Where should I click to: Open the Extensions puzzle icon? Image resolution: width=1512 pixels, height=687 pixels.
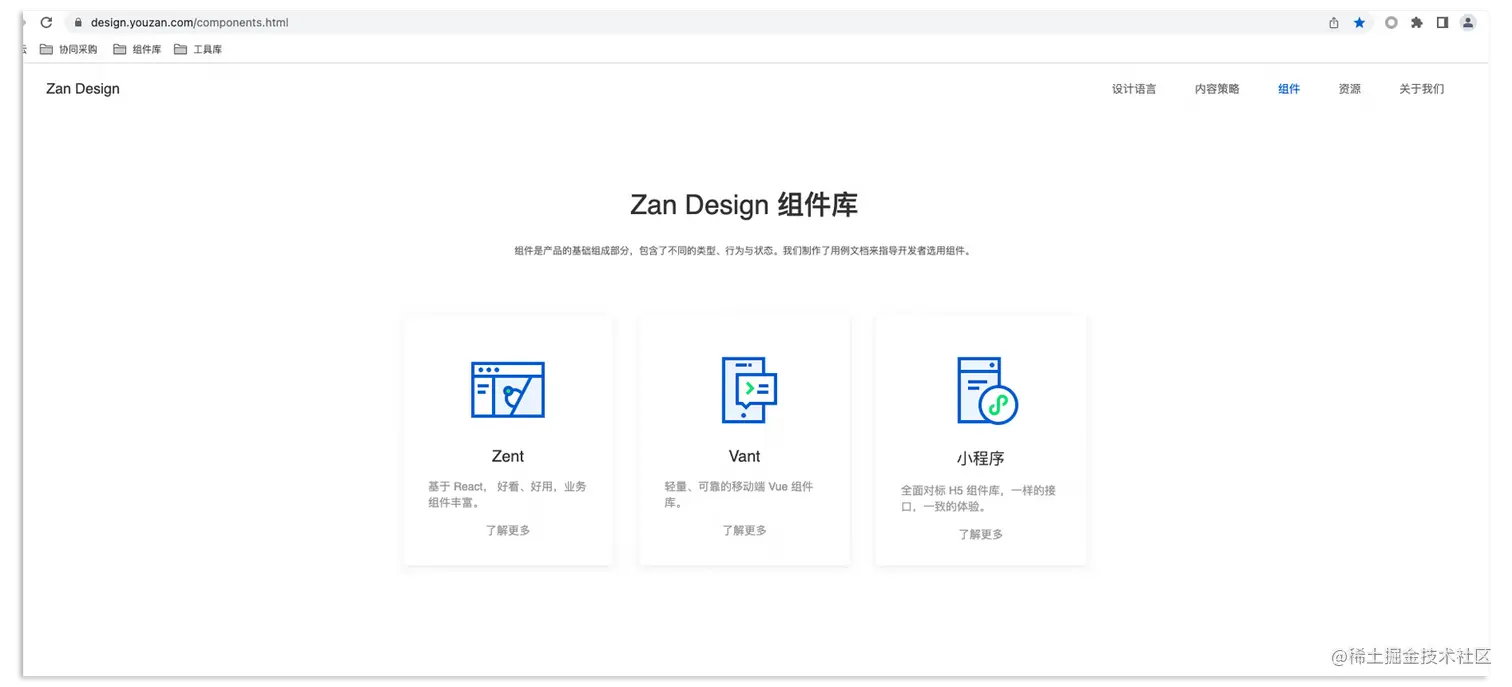(x=1416, y=22)
